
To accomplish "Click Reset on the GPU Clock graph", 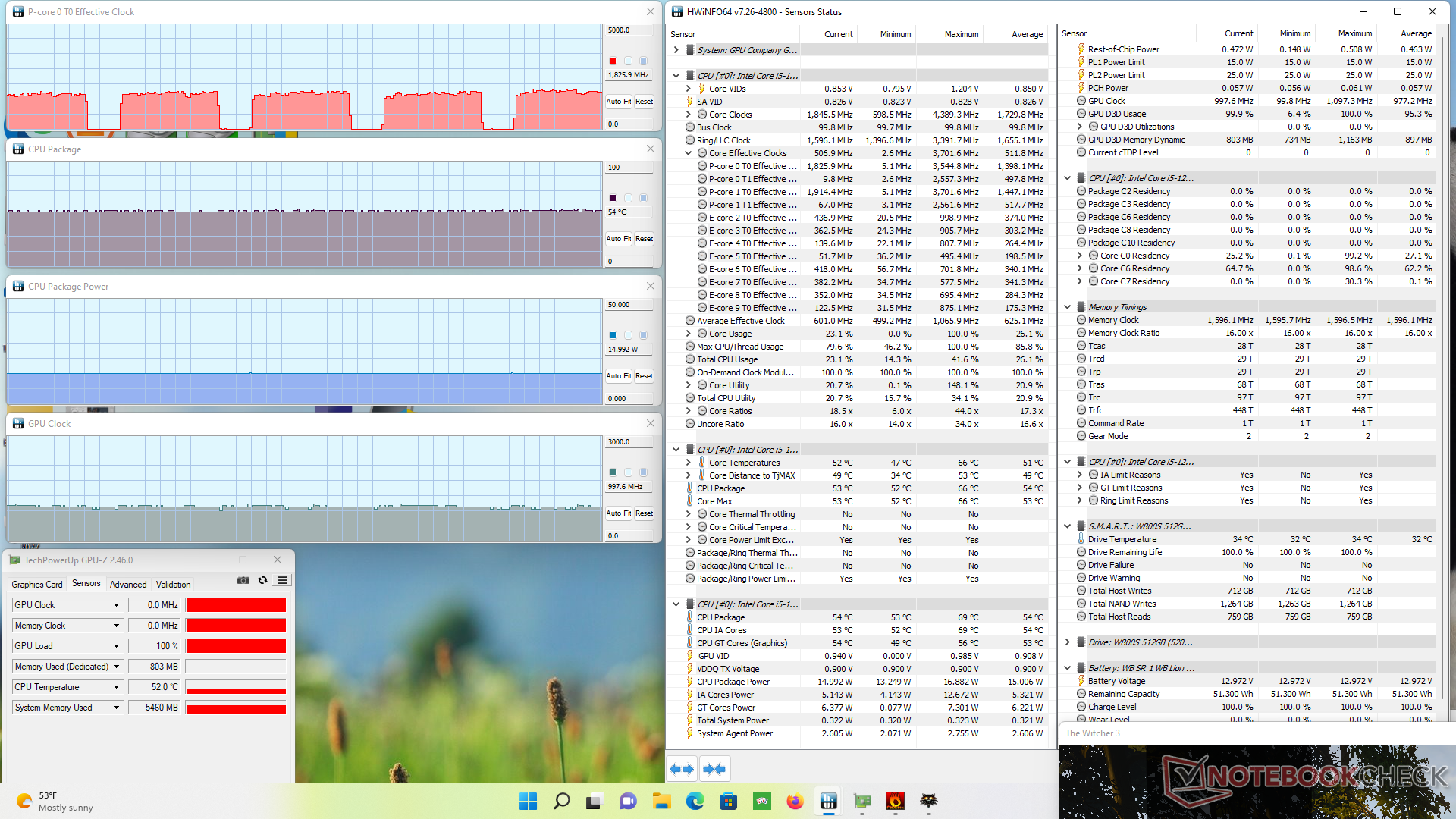I will point(644,513).
